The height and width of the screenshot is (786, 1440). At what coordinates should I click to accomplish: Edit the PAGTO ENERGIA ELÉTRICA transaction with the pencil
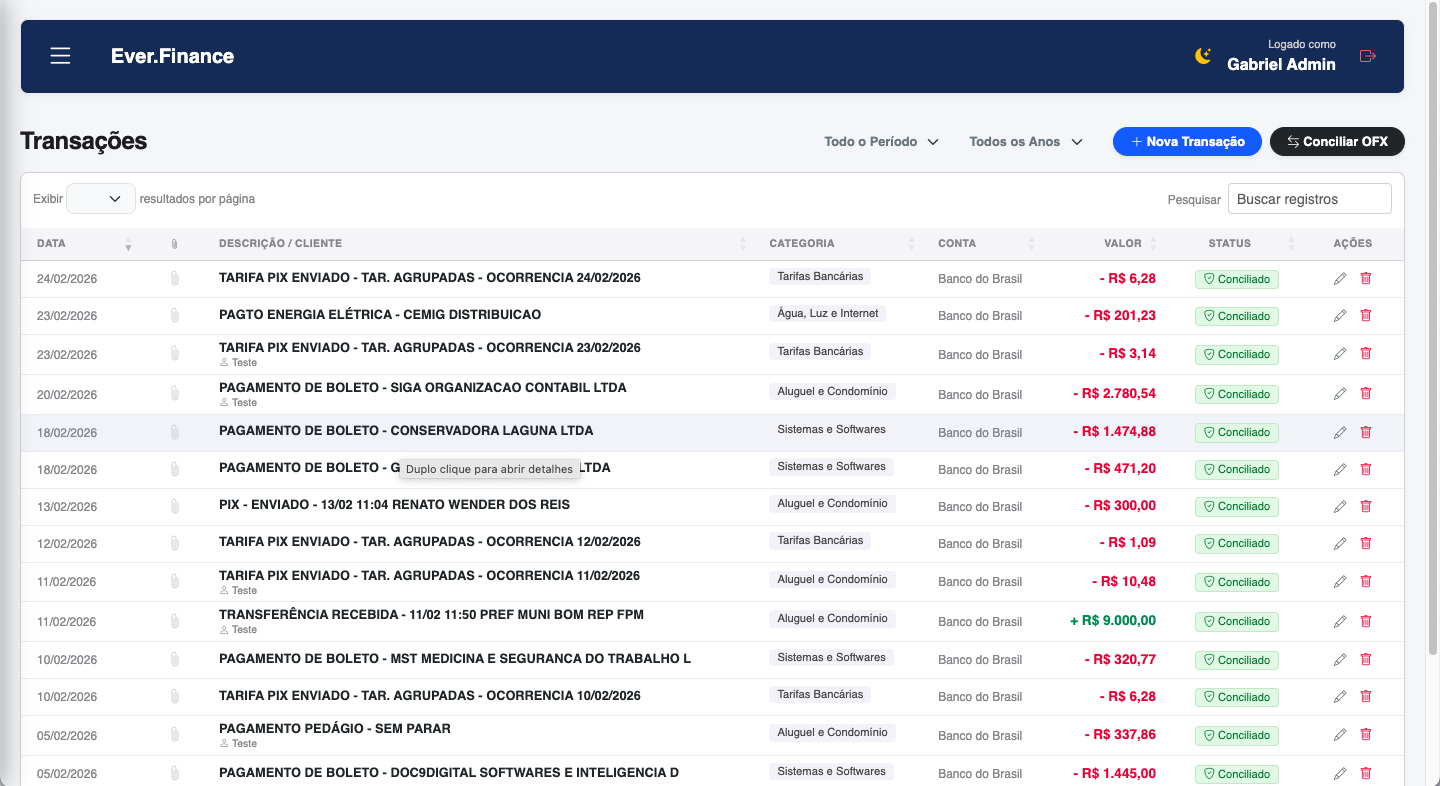tap(1340, 315)
